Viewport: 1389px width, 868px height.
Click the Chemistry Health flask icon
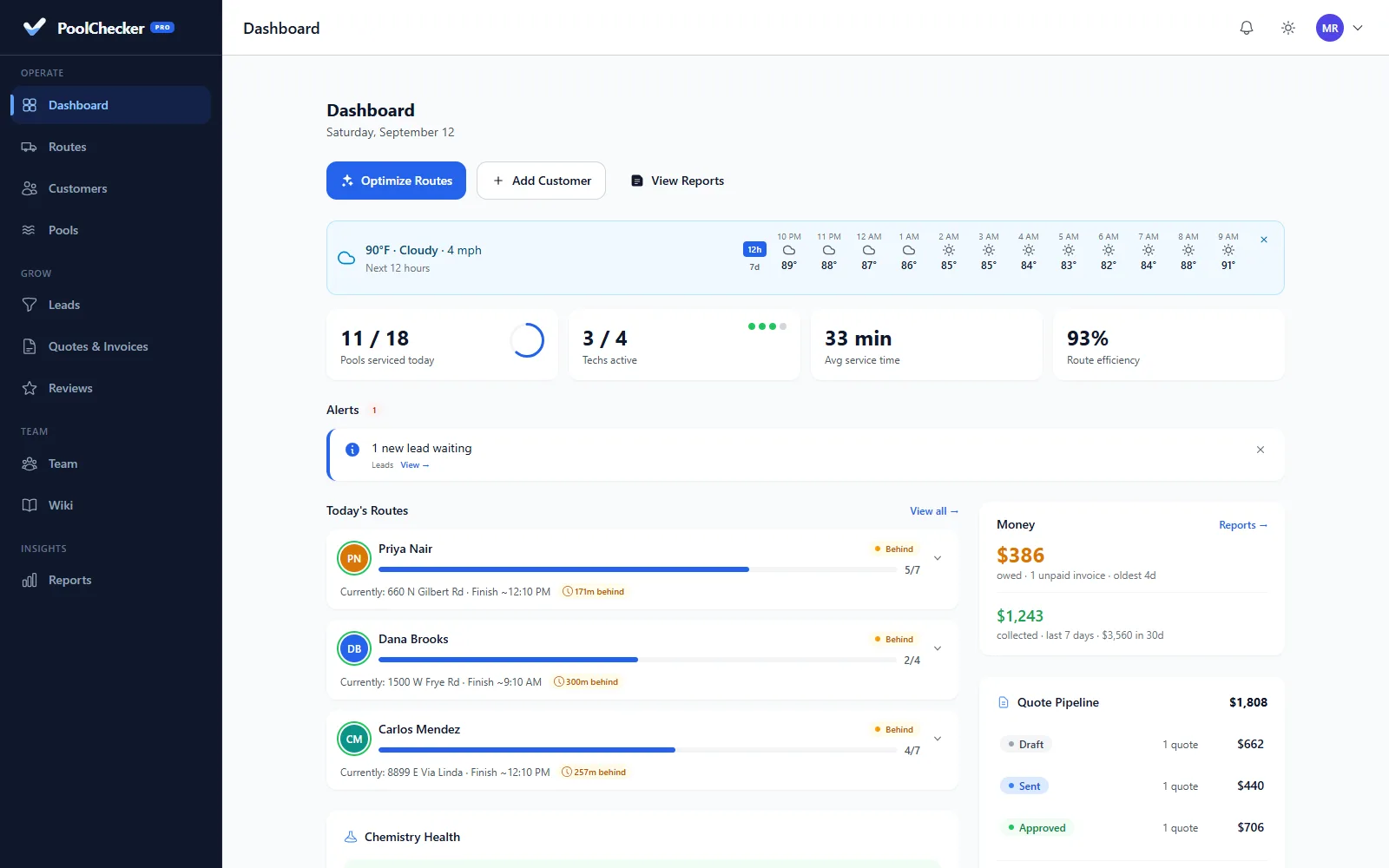(351, 837)
